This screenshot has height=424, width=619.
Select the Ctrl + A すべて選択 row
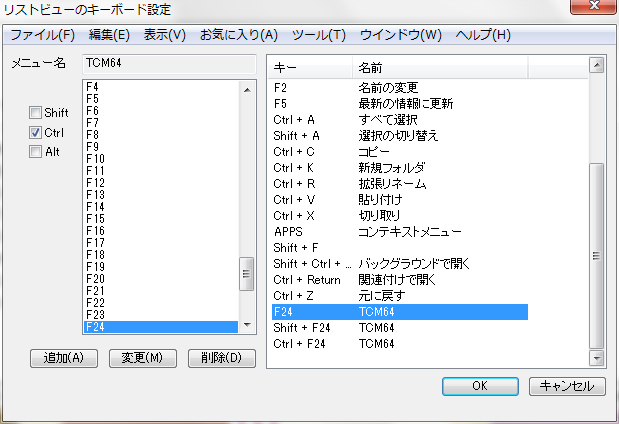tap(400, 120)
